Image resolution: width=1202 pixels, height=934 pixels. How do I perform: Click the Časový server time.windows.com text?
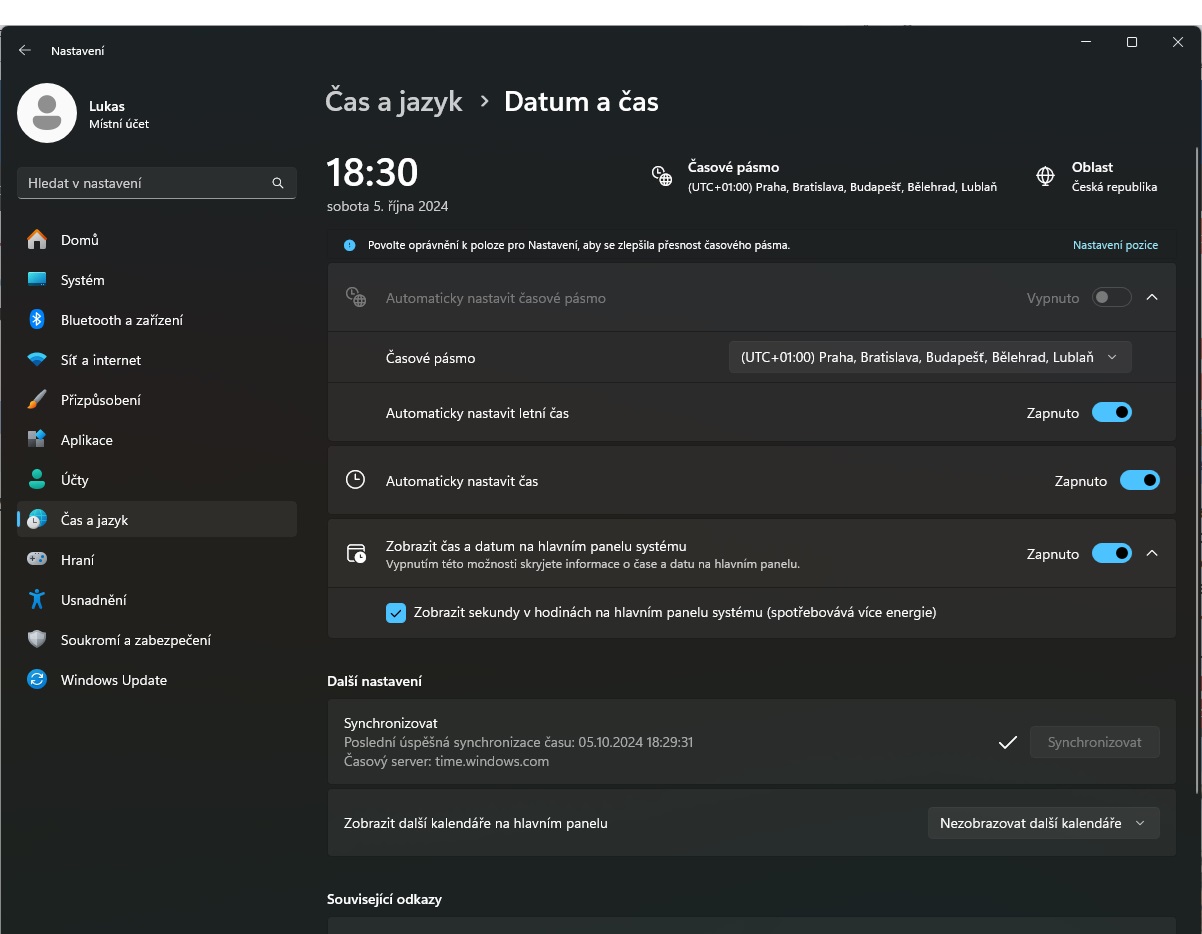[x=446, y=761]
